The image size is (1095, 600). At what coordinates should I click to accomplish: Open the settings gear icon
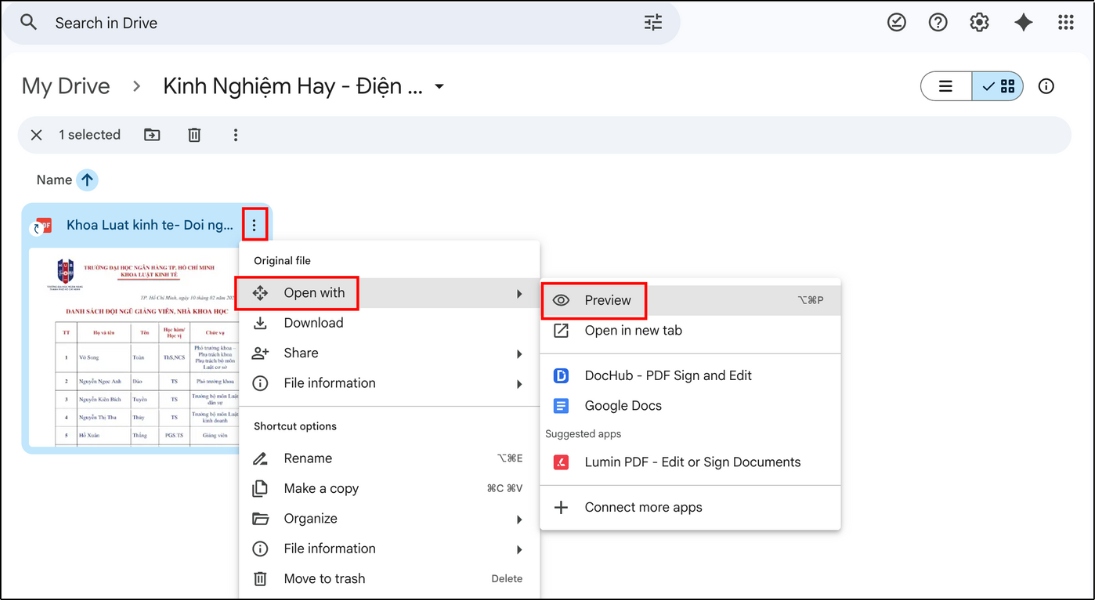click(x=980, y=22)
